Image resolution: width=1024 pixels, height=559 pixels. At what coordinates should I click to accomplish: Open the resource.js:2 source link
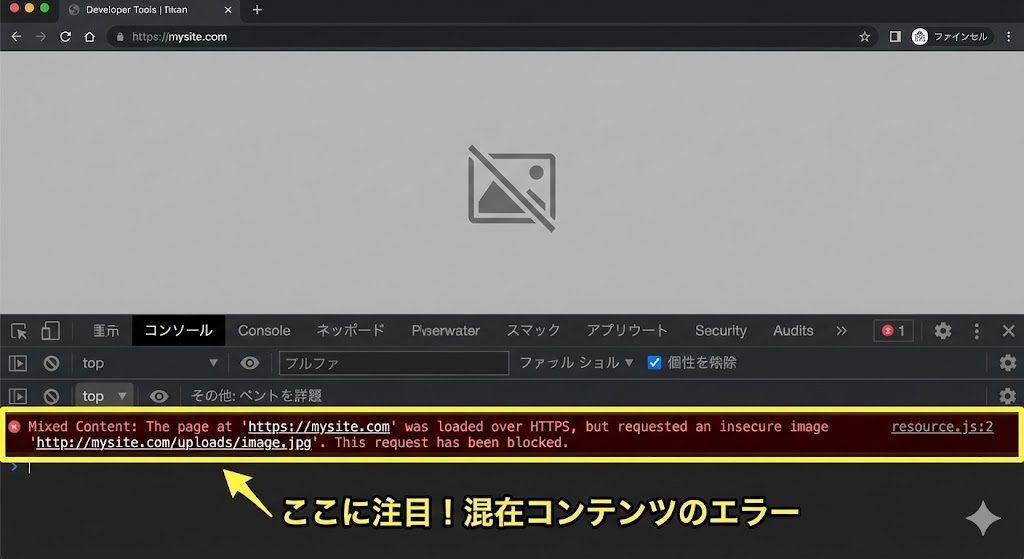coord(942,426)
